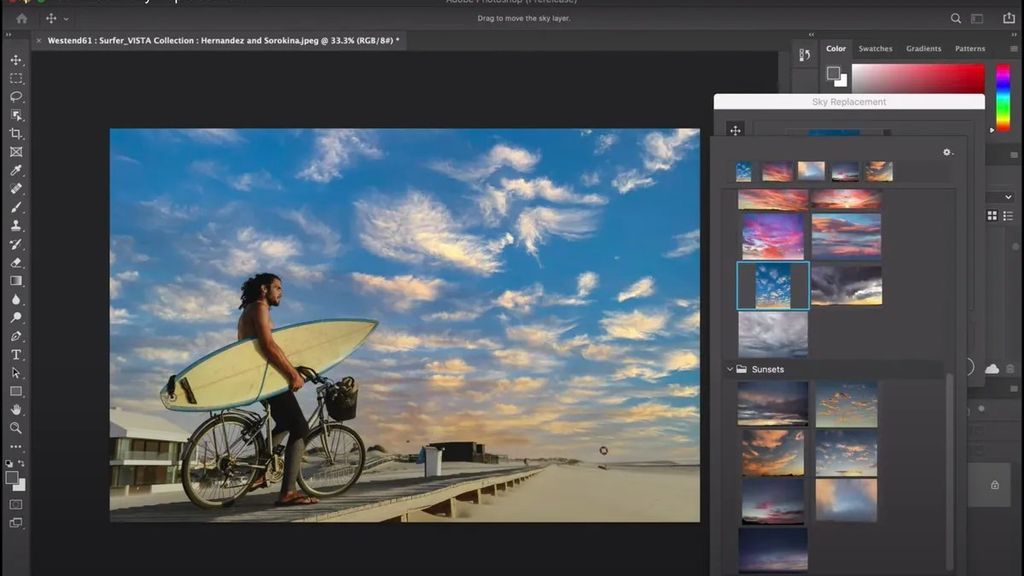
Task: Select the Crop tool
Action: [15, 133]
